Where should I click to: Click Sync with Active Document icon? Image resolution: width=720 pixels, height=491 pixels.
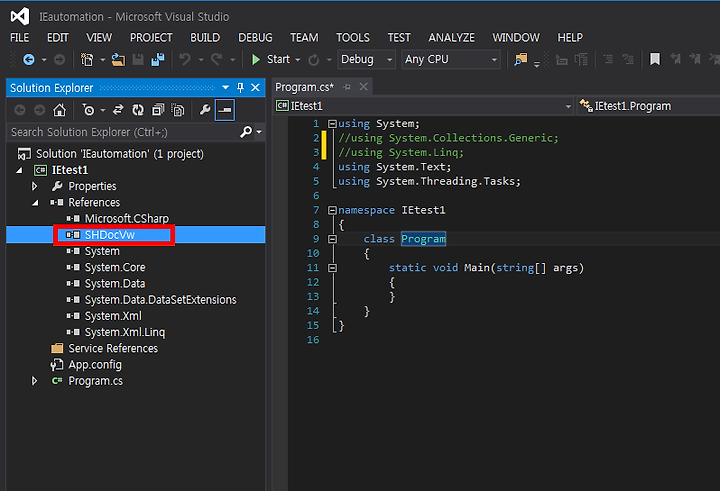point(118,110)
